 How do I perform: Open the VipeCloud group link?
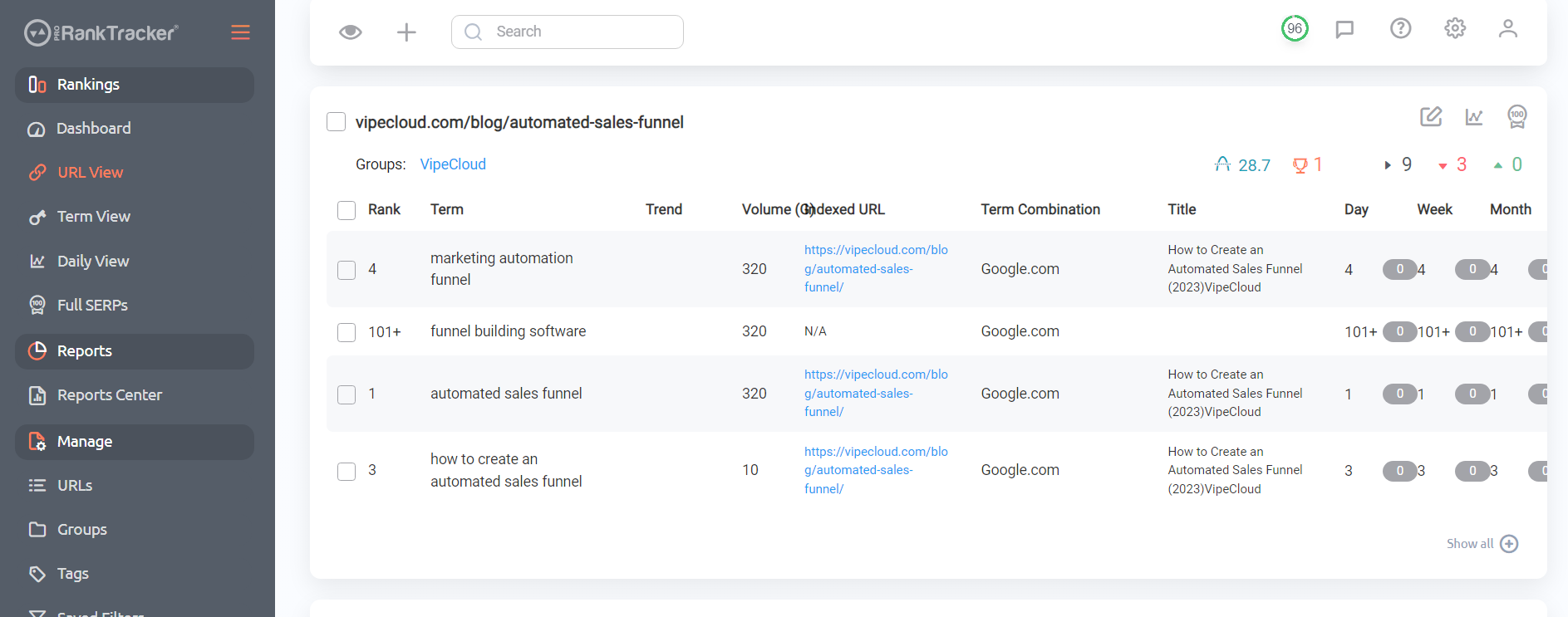click(453, 164)
